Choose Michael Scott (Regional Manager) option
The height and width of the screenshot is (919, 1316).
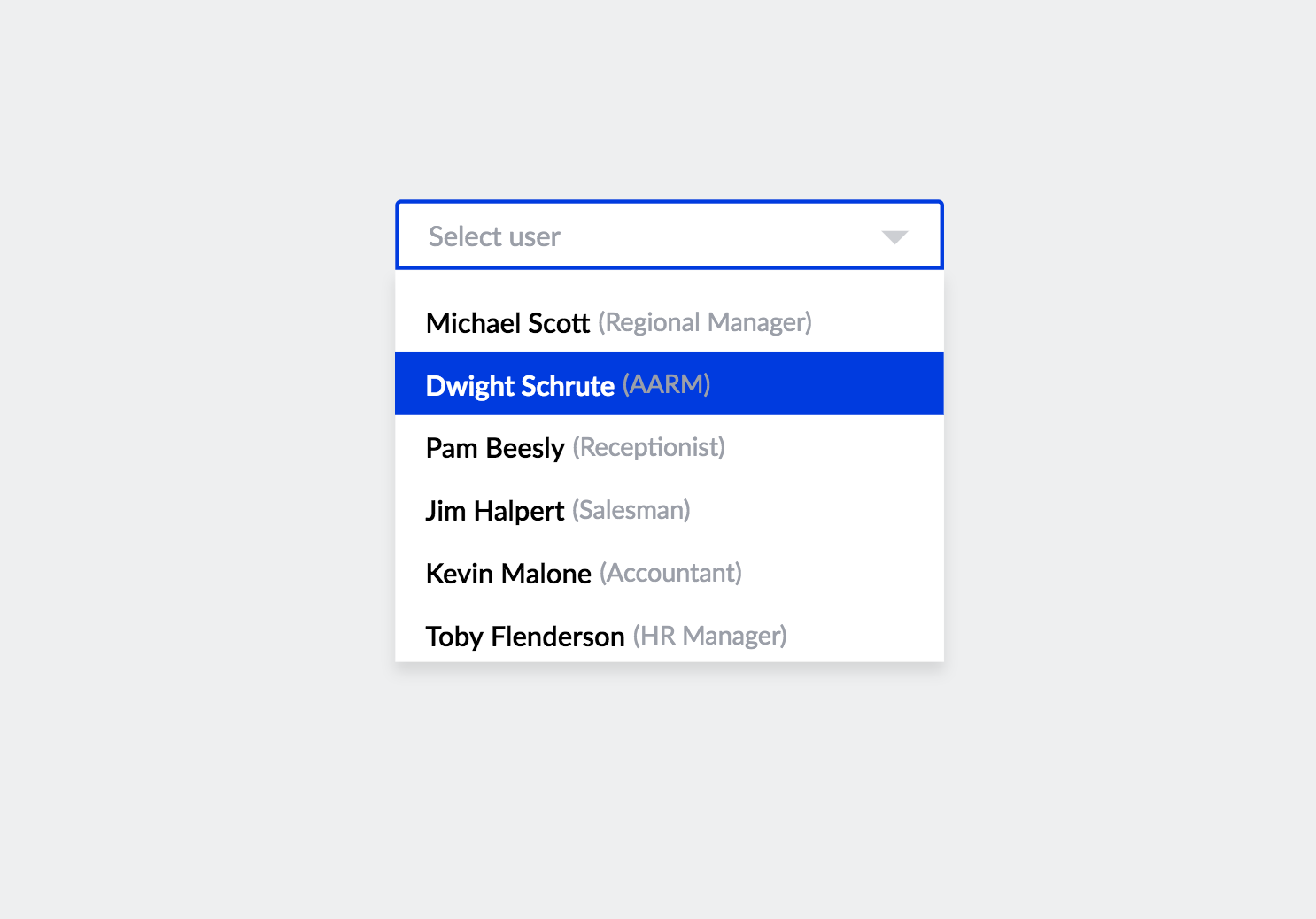click(670, 322)
